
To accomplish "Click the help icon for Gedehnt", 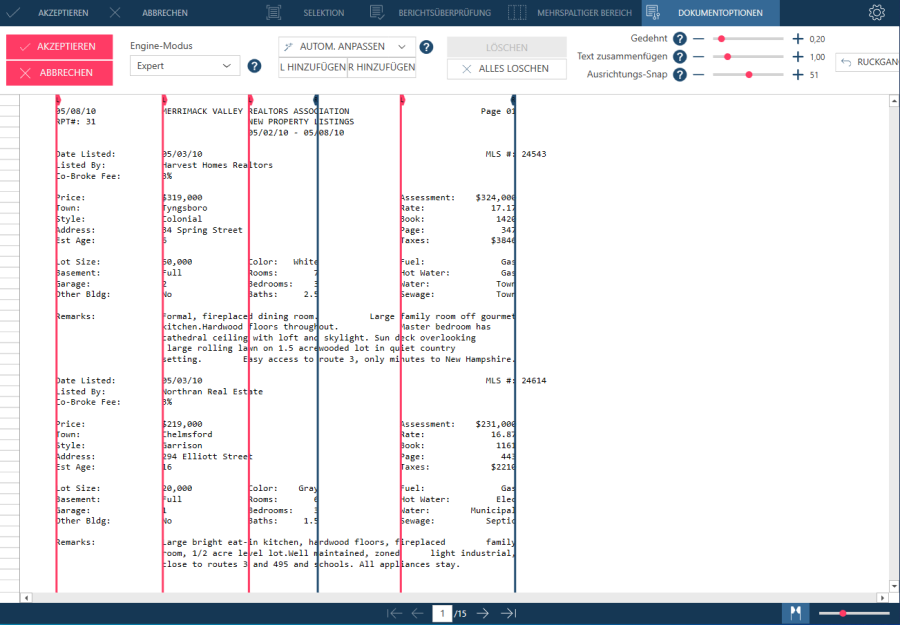I will tap(679, 38).
